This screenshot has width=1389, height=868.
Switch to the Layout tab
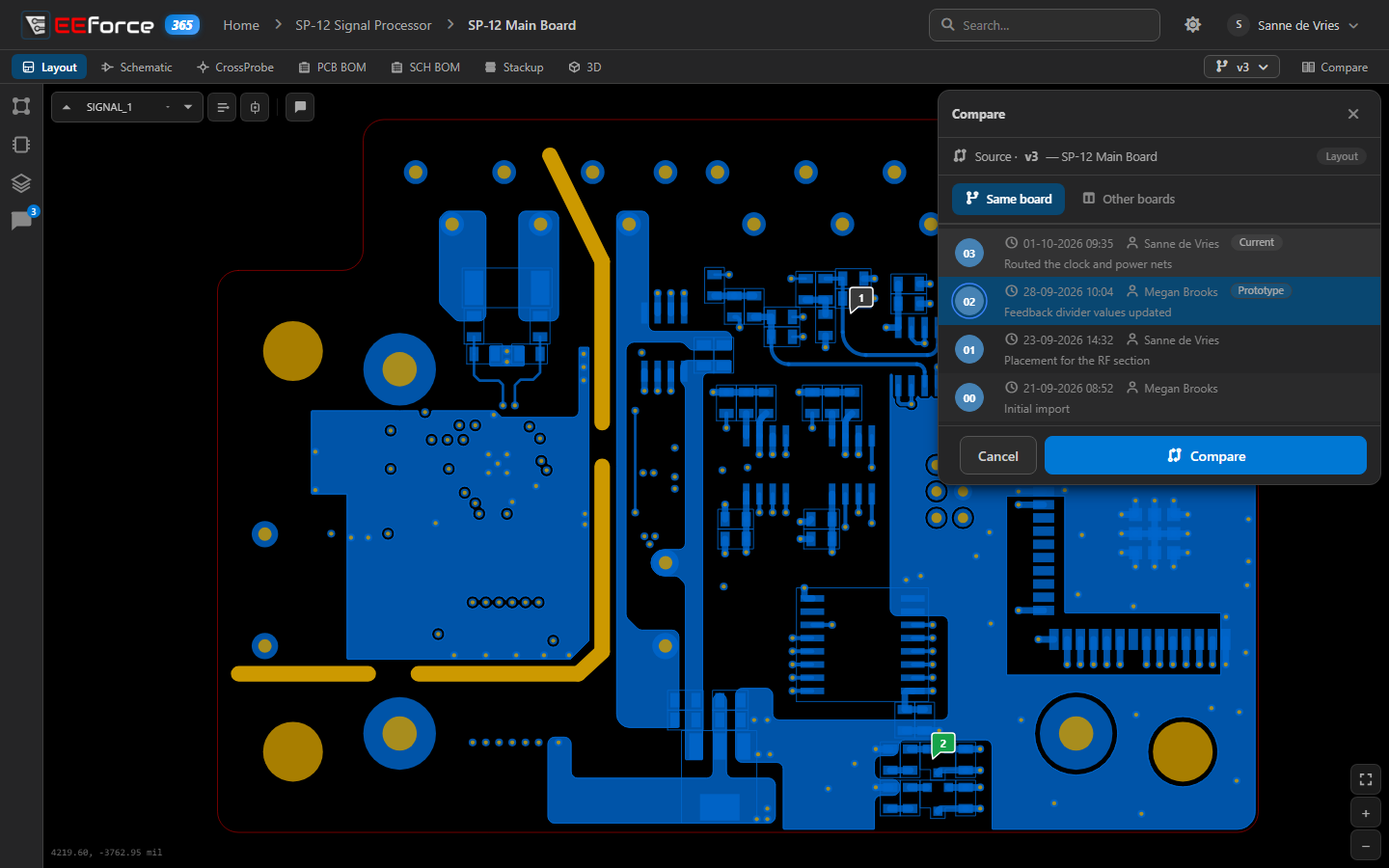pyautogui.click(x=49, y=67)
